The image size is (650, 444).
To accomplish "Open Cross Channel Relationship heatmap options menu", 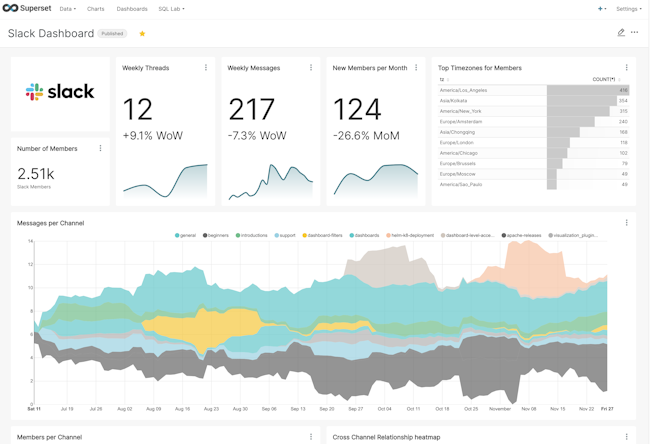I will click(x=626, y=437).
